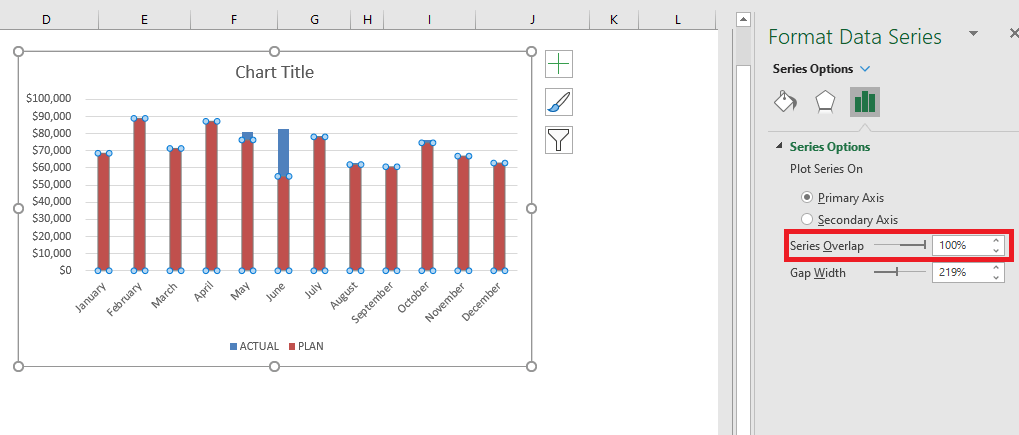Close the Format Data Series pane
This screenshot has width=1019, height=435.
click(x=1013, y=33)
